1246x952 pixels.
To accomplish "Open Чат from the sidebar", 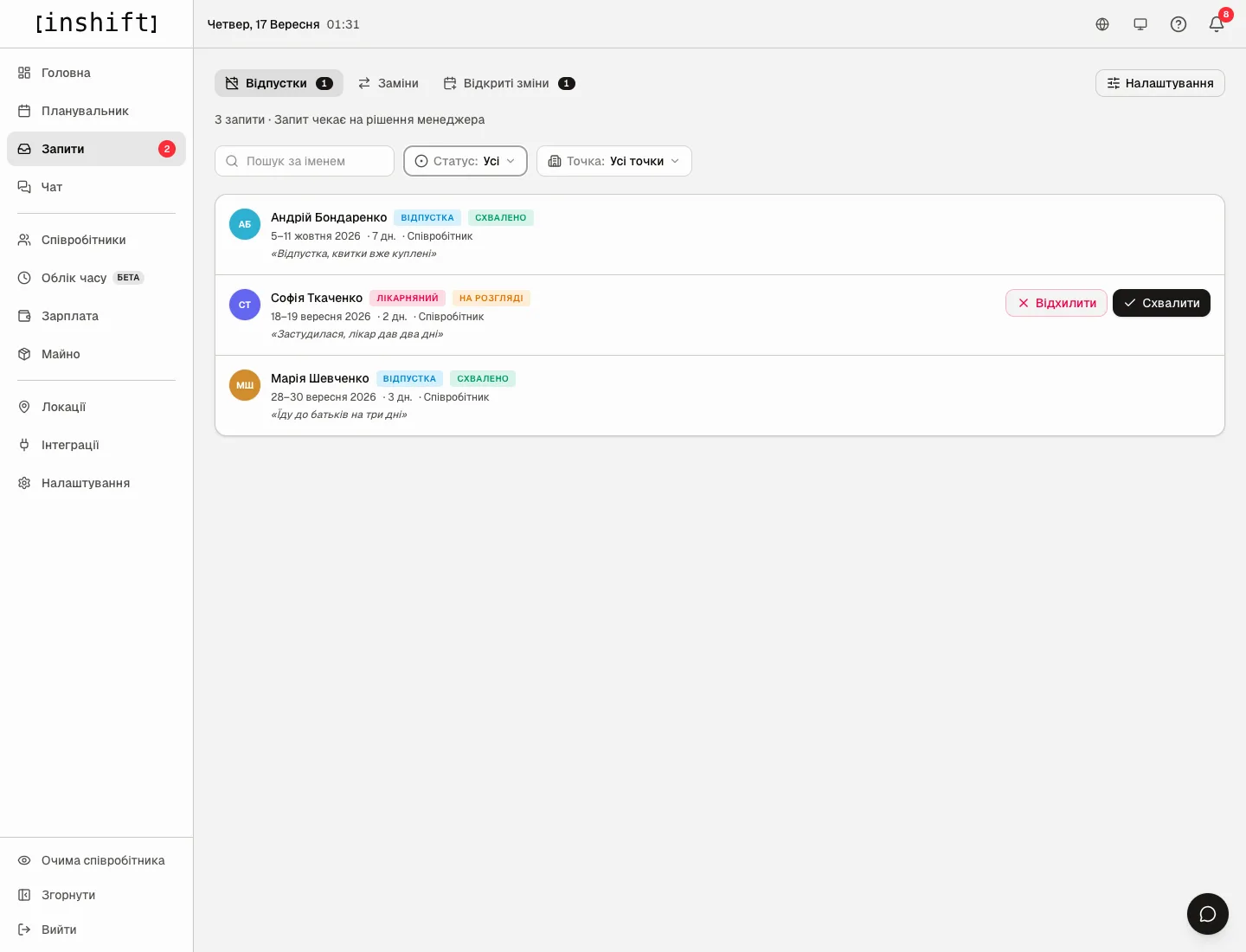I will 96,187.
